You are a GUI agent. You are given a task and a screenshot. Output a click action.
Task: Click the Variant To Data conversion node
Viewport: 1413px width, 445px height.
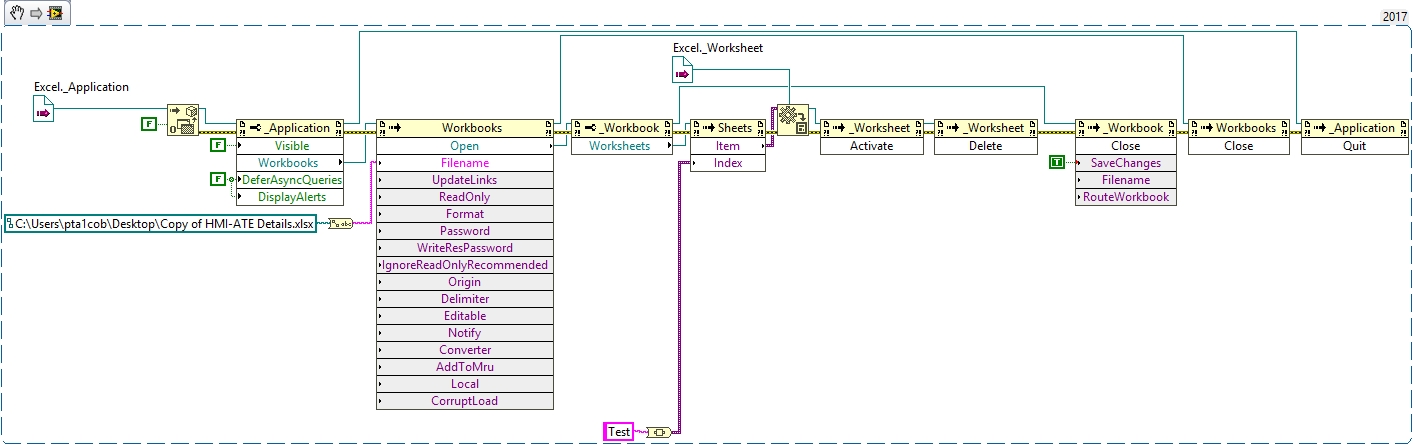(793, 120)
